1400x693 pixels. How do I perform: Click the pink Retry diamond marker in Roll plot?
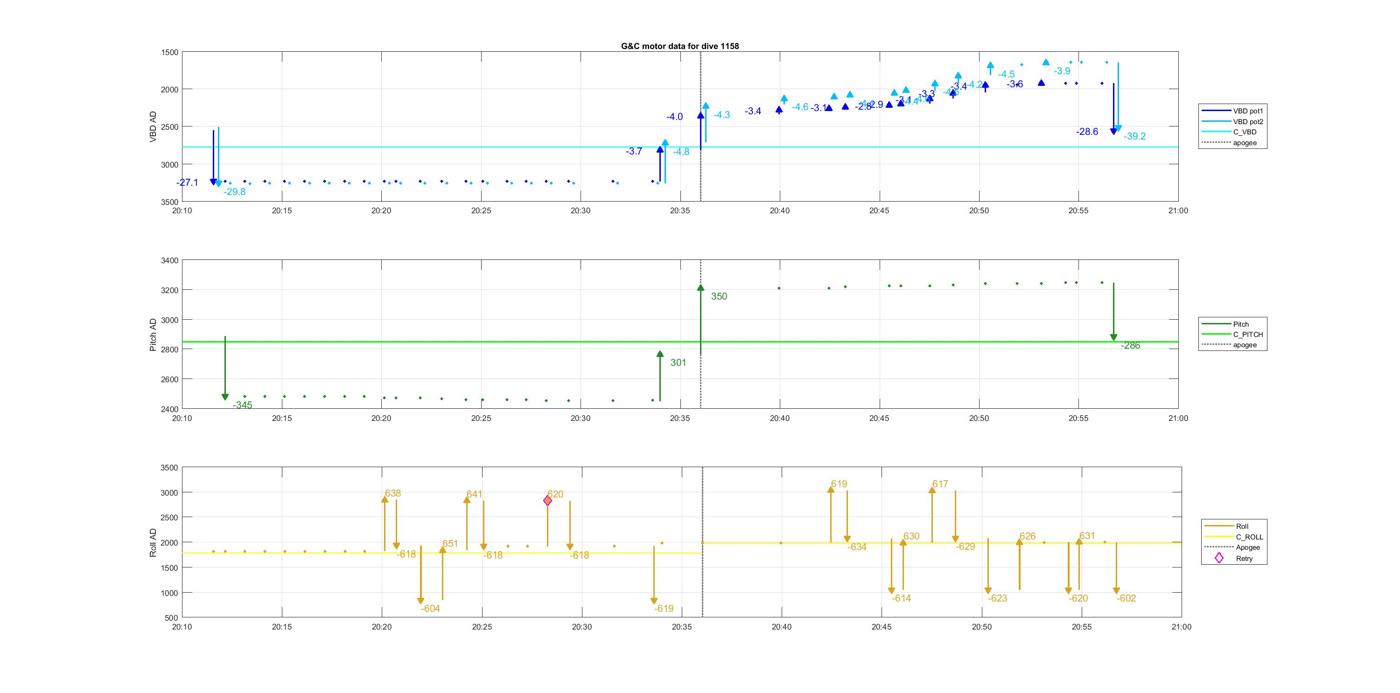coord(548,500)
